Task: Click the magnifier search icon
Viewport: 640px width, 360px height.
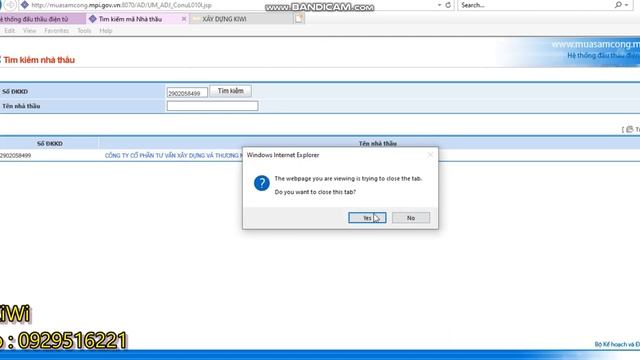Action: 618,5
